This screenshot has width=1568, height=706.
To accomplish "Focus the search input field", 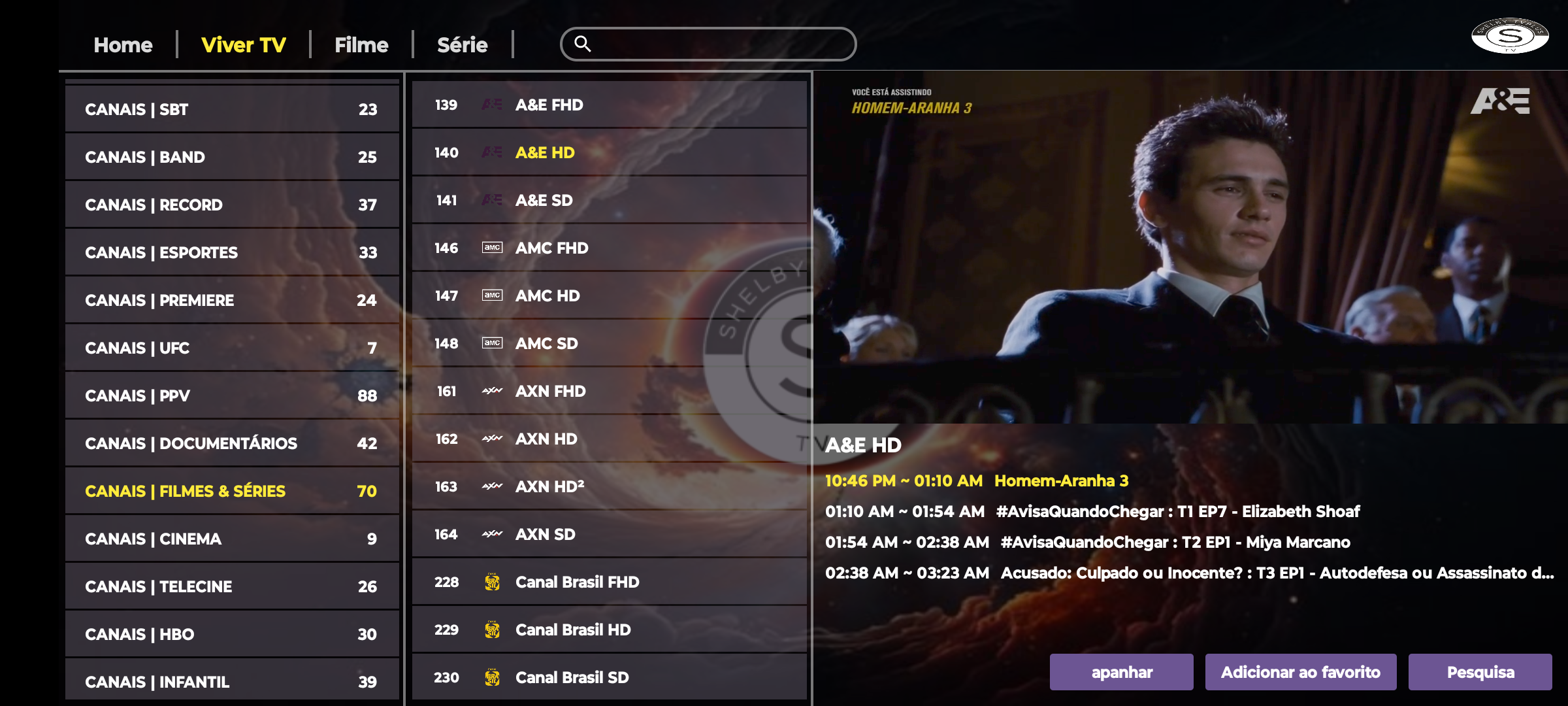I will coord(719,44).
